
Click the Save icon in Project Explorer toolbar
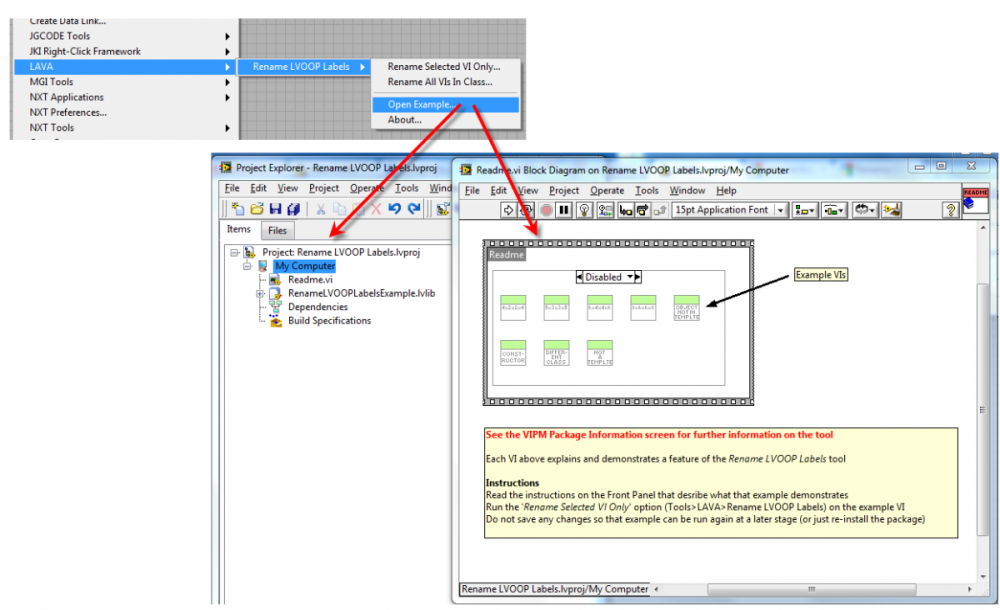[x=276, y=209]
